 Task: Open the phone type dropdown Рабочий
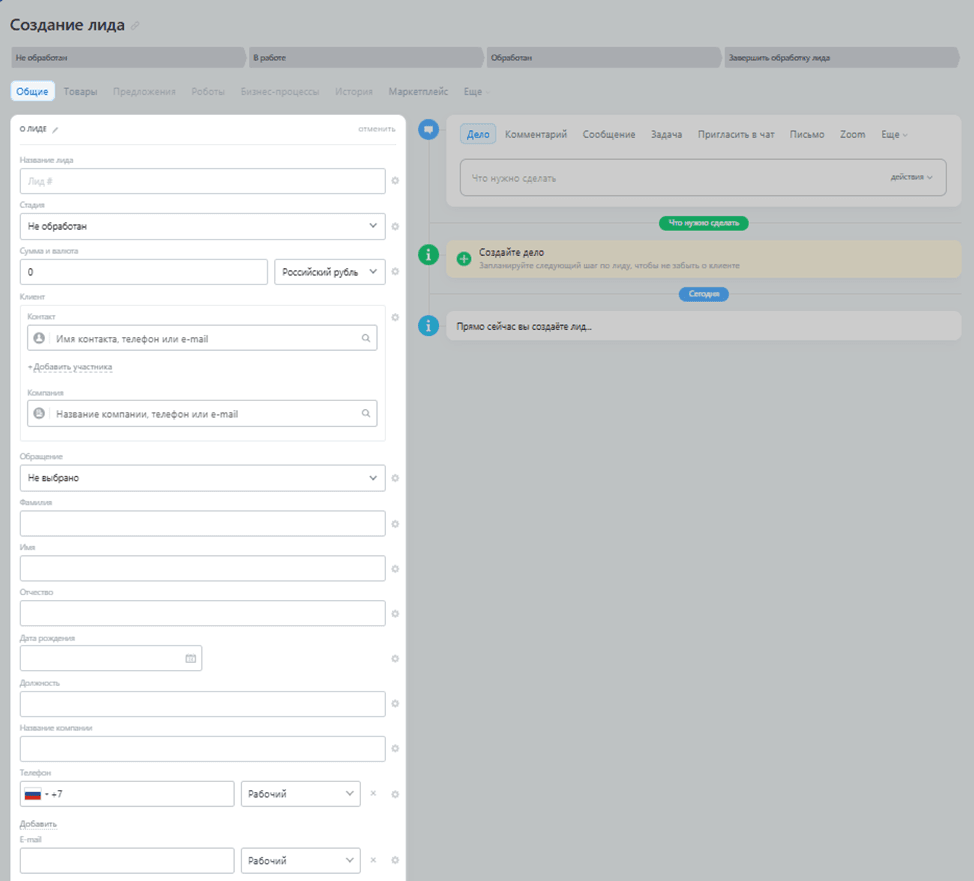point(301,794)
